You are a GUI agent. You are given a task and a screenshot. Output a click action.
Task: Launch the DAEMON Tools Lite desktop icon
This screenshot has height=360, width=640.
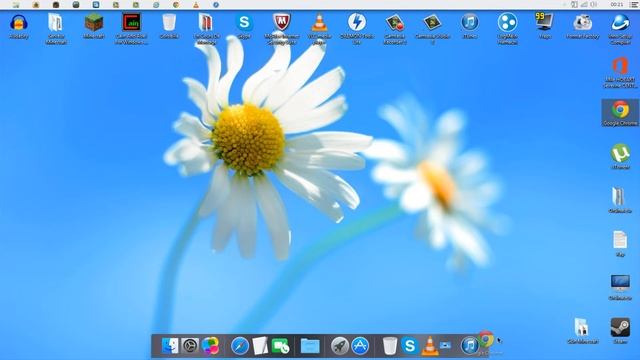click(357, 22)
